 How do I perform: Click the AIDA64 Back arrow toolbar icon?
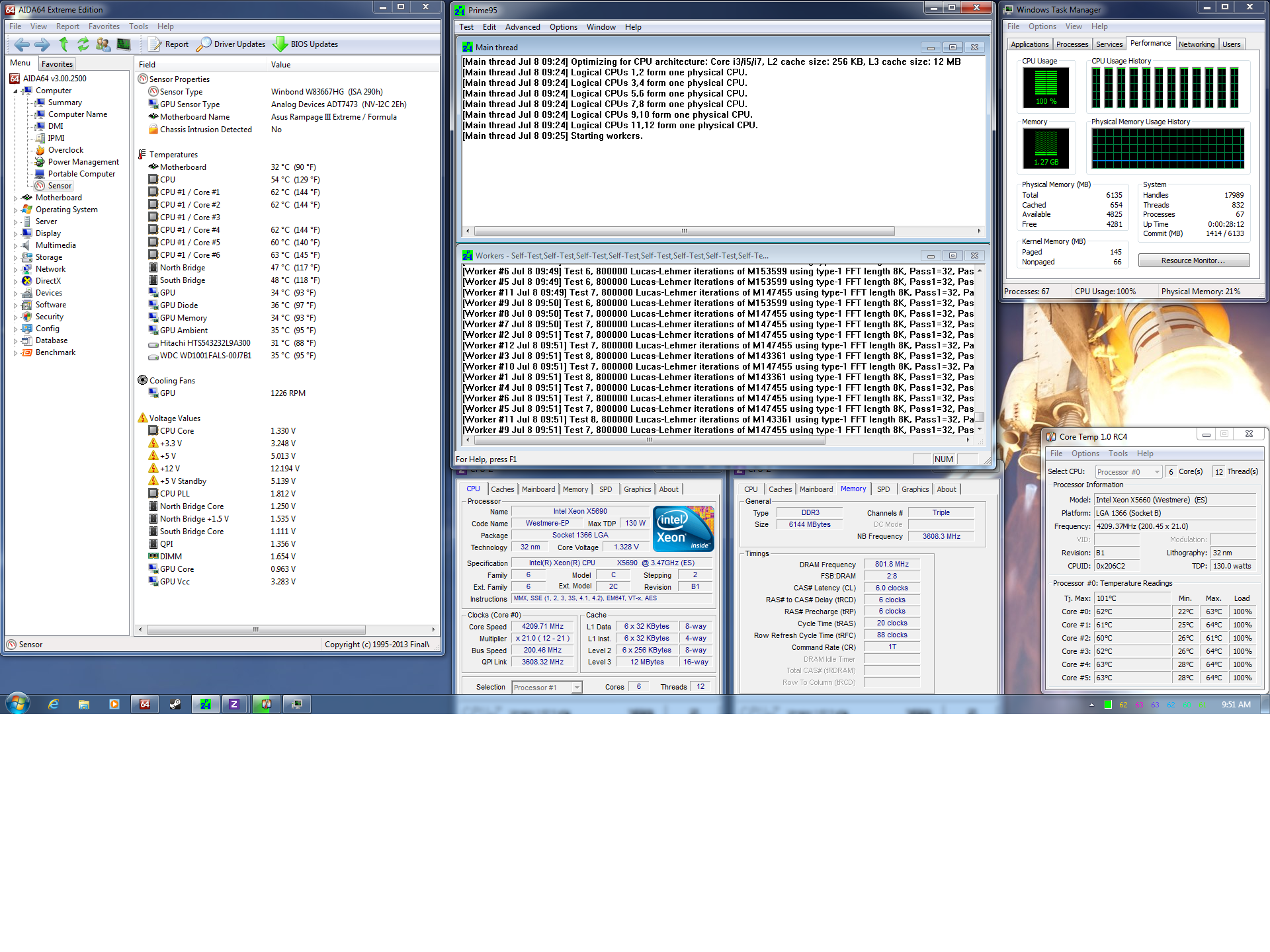tap(22, 44)
